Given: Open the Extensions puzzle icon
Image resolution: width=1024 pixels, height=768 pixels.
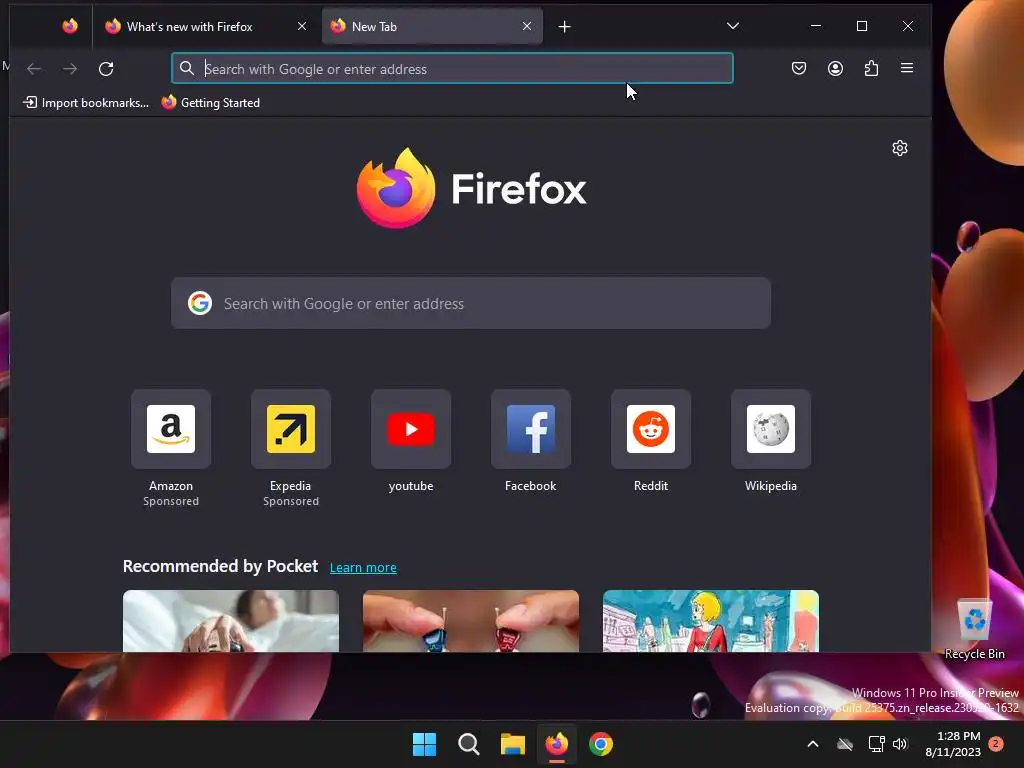Looking at the screenshot, I should pos(871,68).
